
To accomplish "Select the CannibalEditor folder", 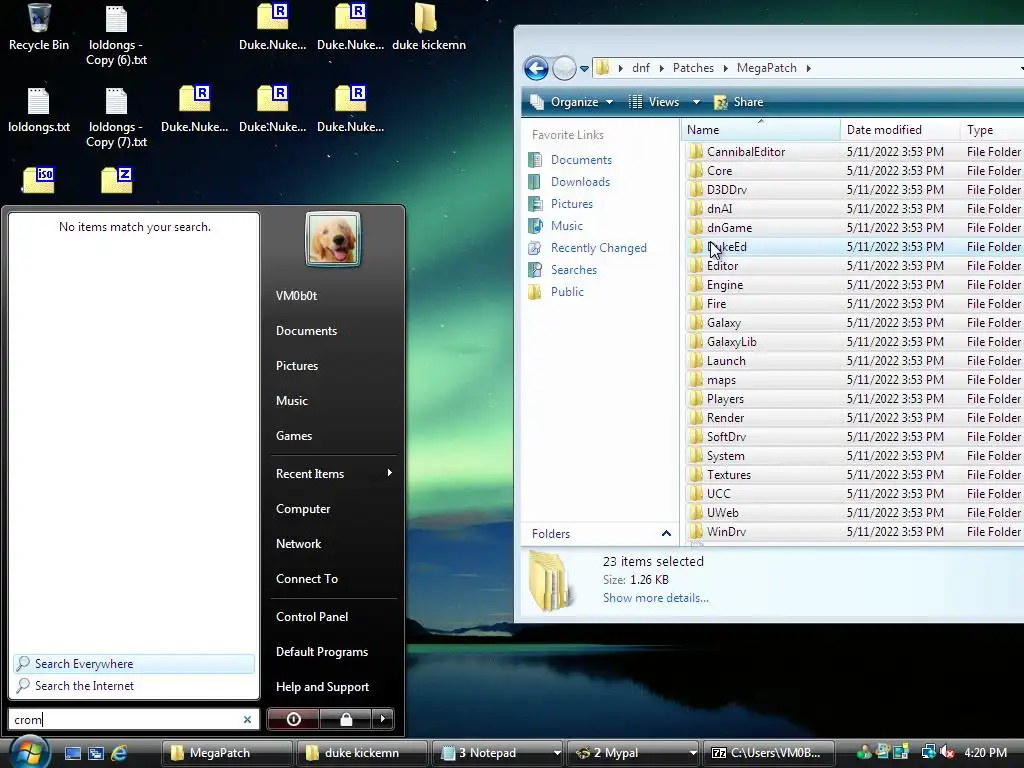I will pyautogui.click(x=746, y=152).
